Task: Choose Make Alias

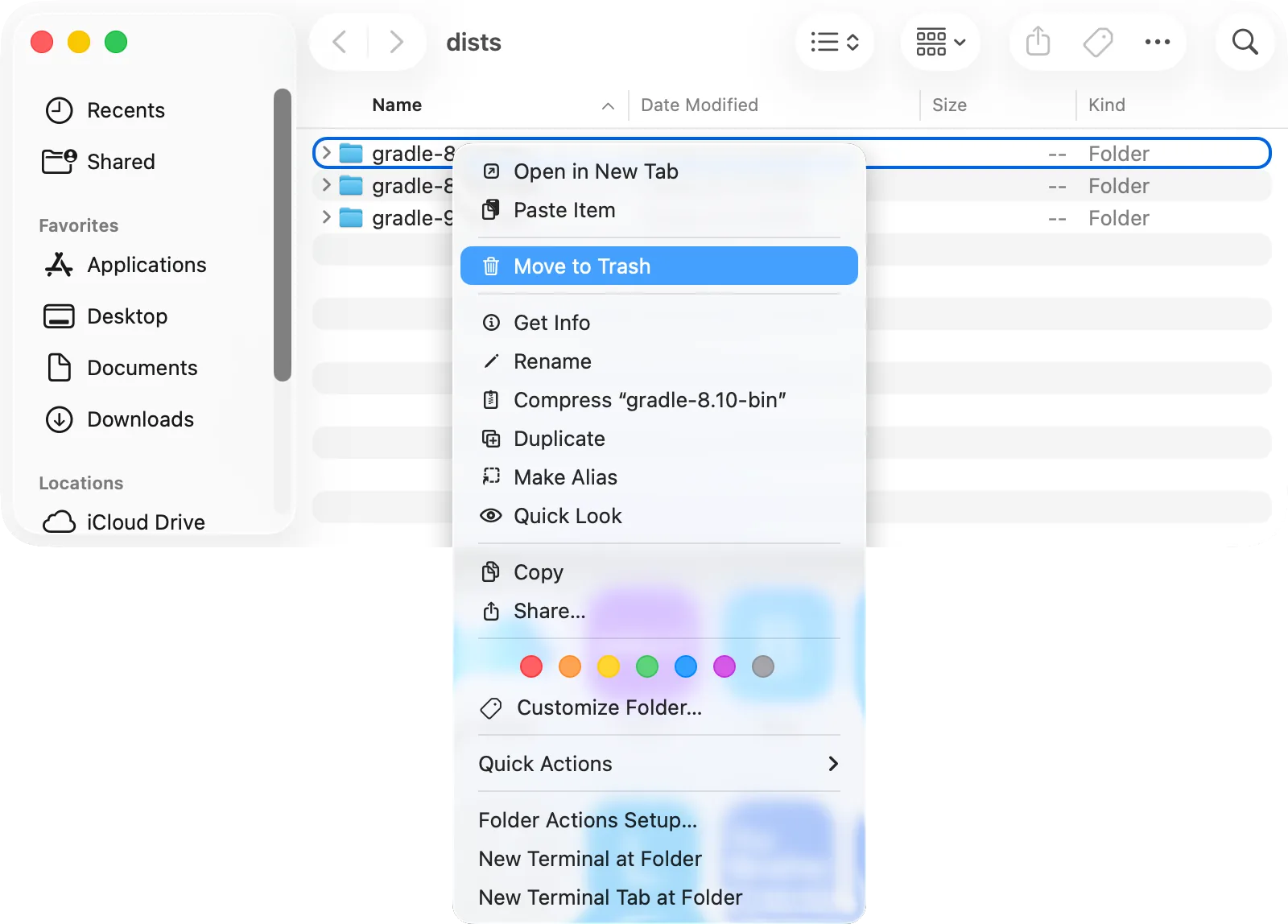Action: pyautogui.click(x=659, y=477)
